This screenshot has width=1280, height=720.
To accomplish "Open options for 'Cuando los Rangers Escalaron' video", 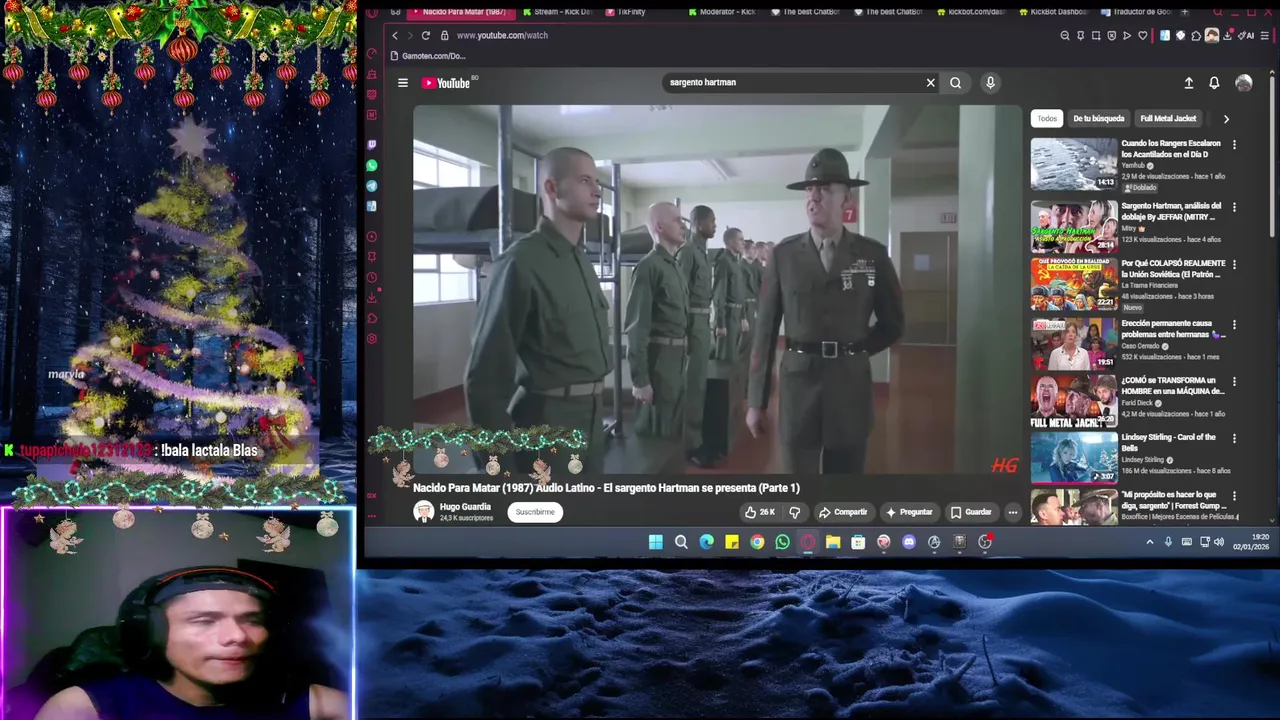I will coord(1234,144).
